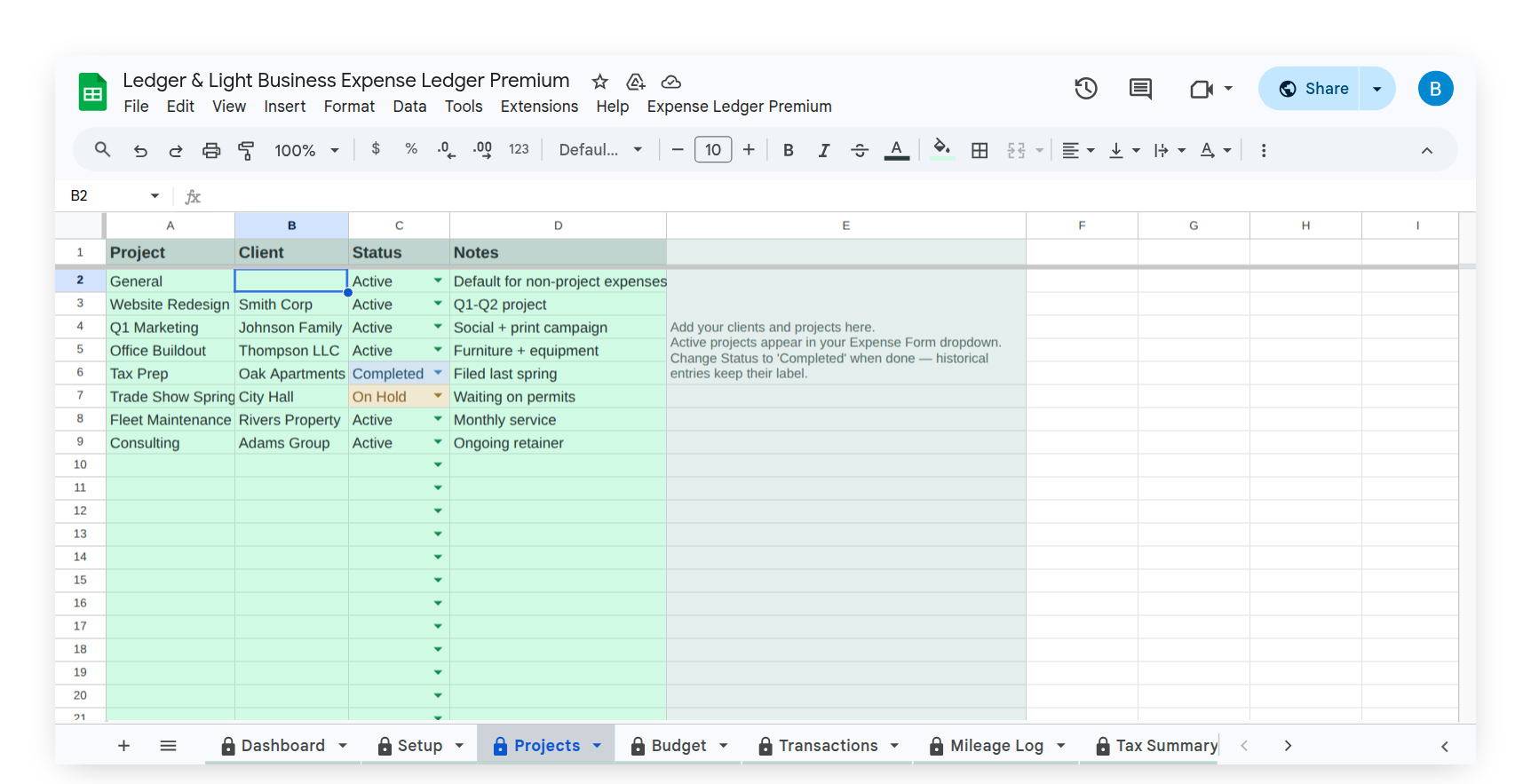Open the File menu
This screenshot has width=1531, height=784.
coord(136,107)
